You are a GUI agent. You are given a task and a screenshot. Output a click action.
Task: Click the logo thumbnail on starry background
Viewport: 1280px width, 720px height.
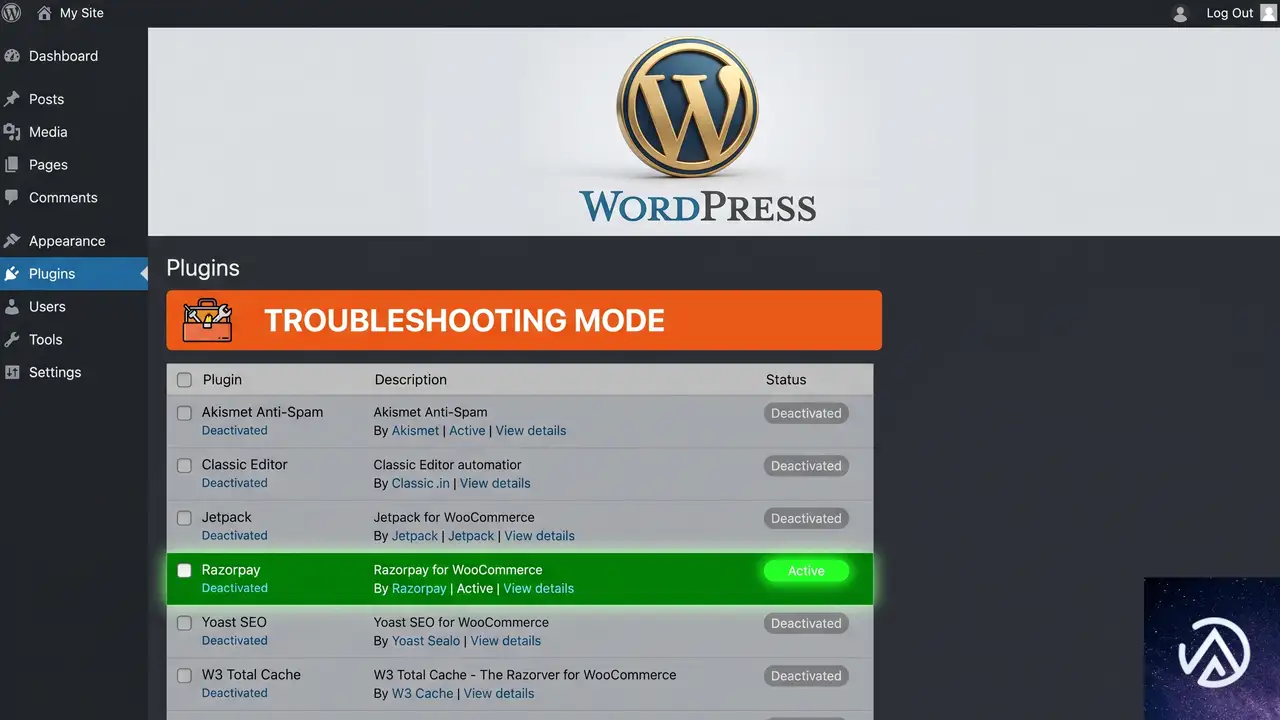pos(1212,648)
